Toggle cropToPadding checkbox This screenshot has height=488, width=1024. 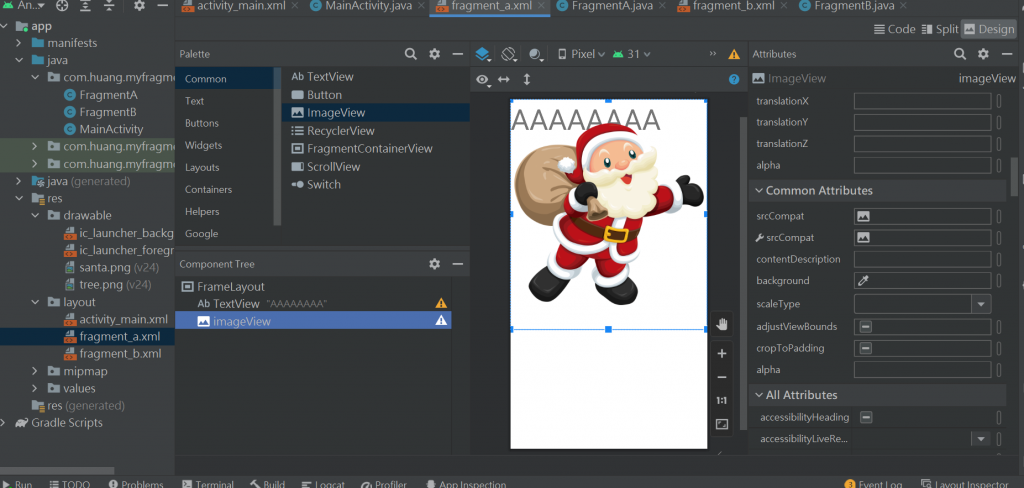point(865,348)
